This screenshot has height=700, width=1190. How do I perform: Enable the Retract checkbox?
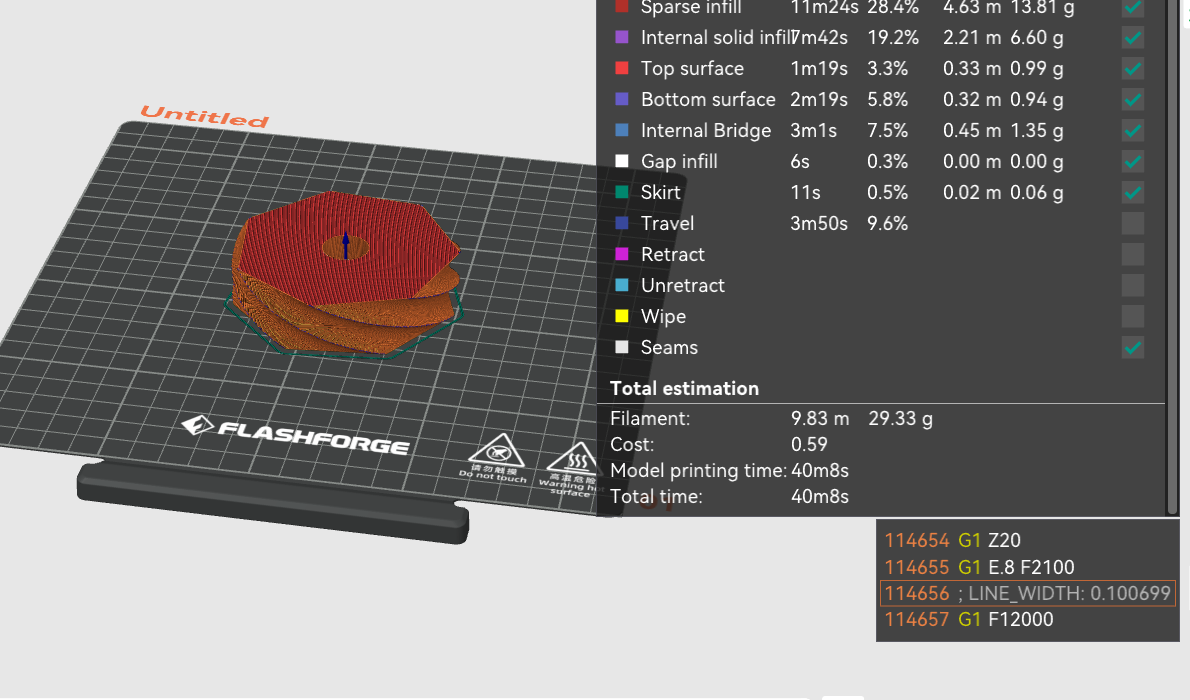click(1132, 254)
